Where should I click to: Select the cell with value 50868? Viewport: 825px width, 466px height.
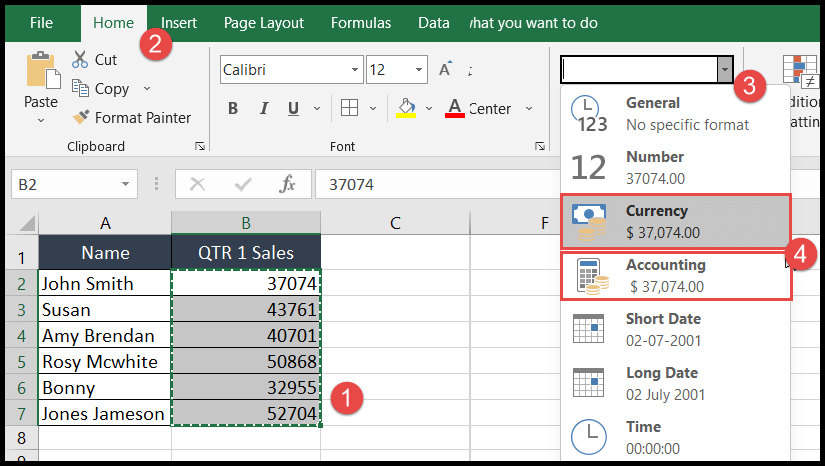coord(246,361)
